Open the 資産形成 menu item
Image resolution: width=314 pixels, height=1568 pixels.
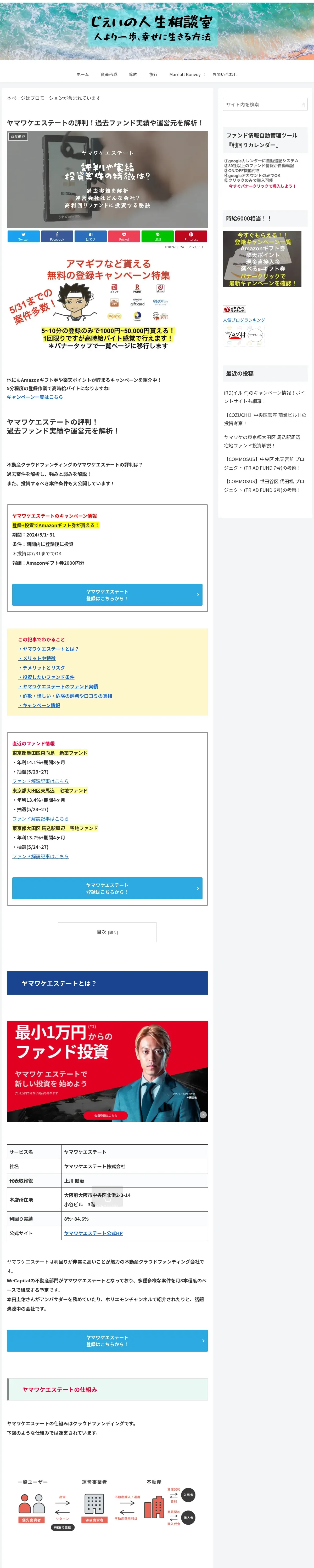pos(109,74)
